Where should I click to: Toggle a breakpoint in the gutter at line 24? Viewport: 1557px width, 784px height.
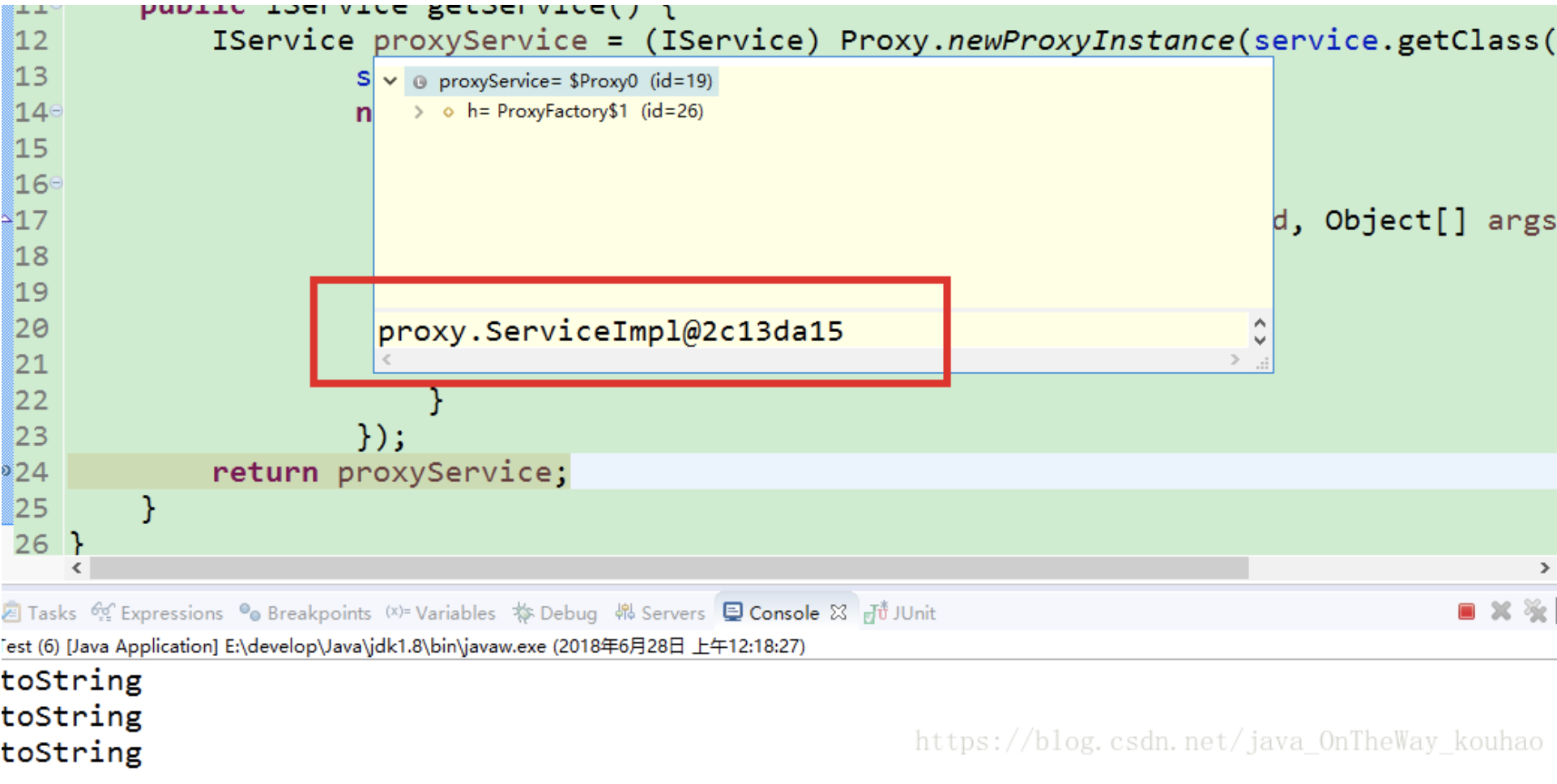(x=6, y=472)
